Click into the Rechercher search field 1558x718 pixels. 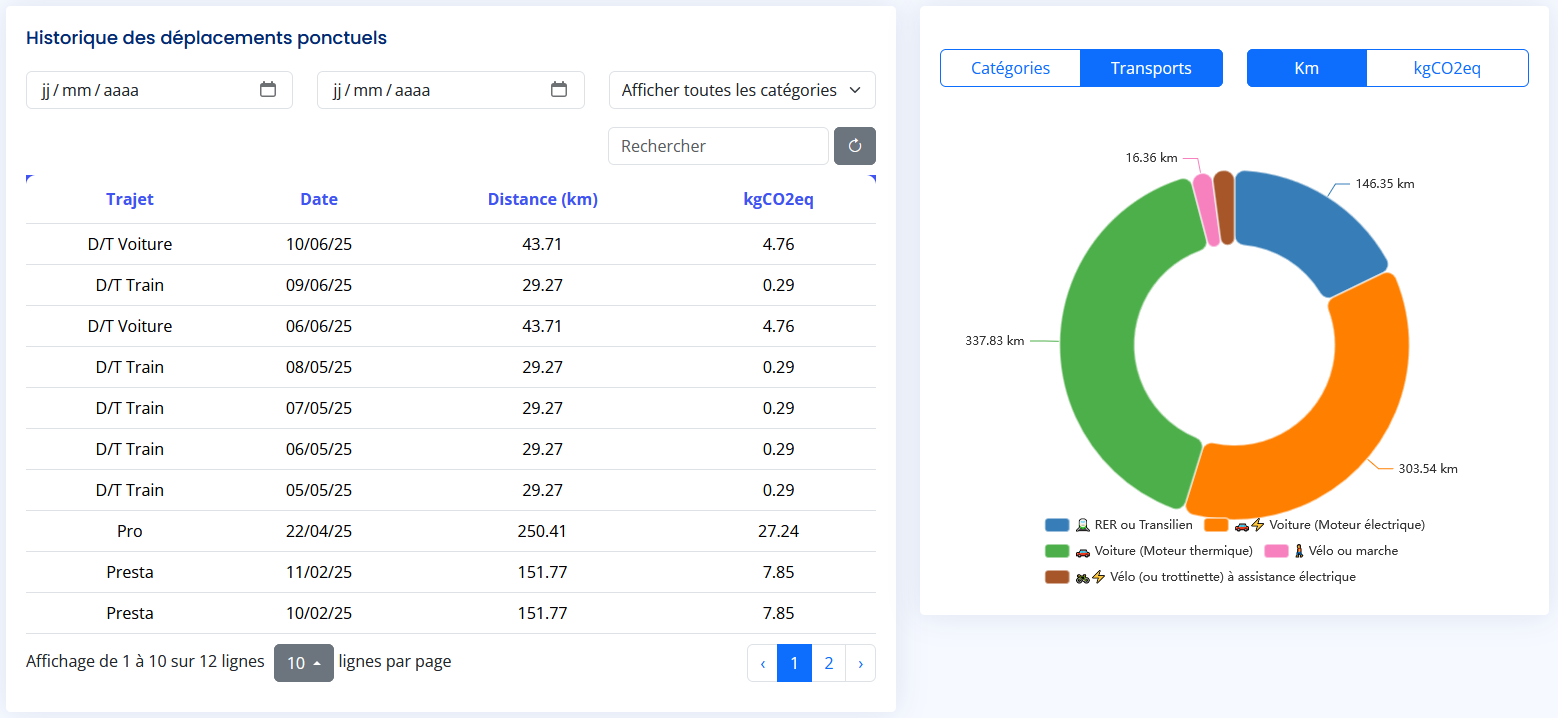tap(717, 146)
